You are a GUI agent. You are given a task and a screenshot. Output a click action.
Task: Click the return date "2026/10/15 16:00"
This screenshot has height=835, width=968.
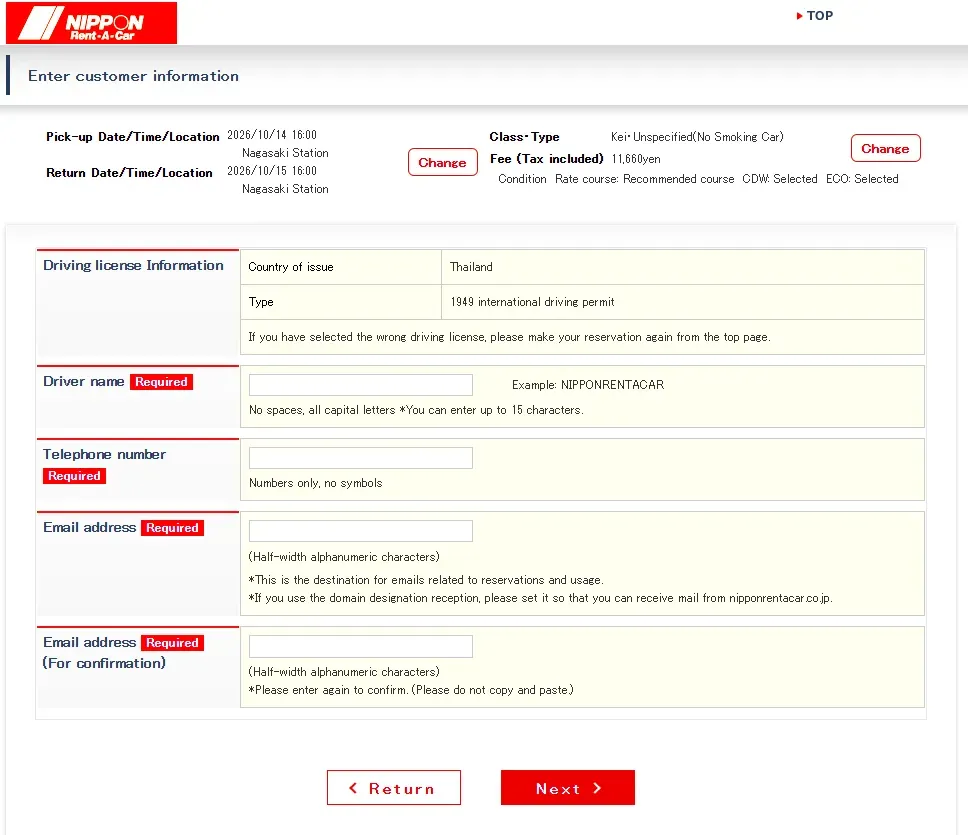click(x=272, y=170)
